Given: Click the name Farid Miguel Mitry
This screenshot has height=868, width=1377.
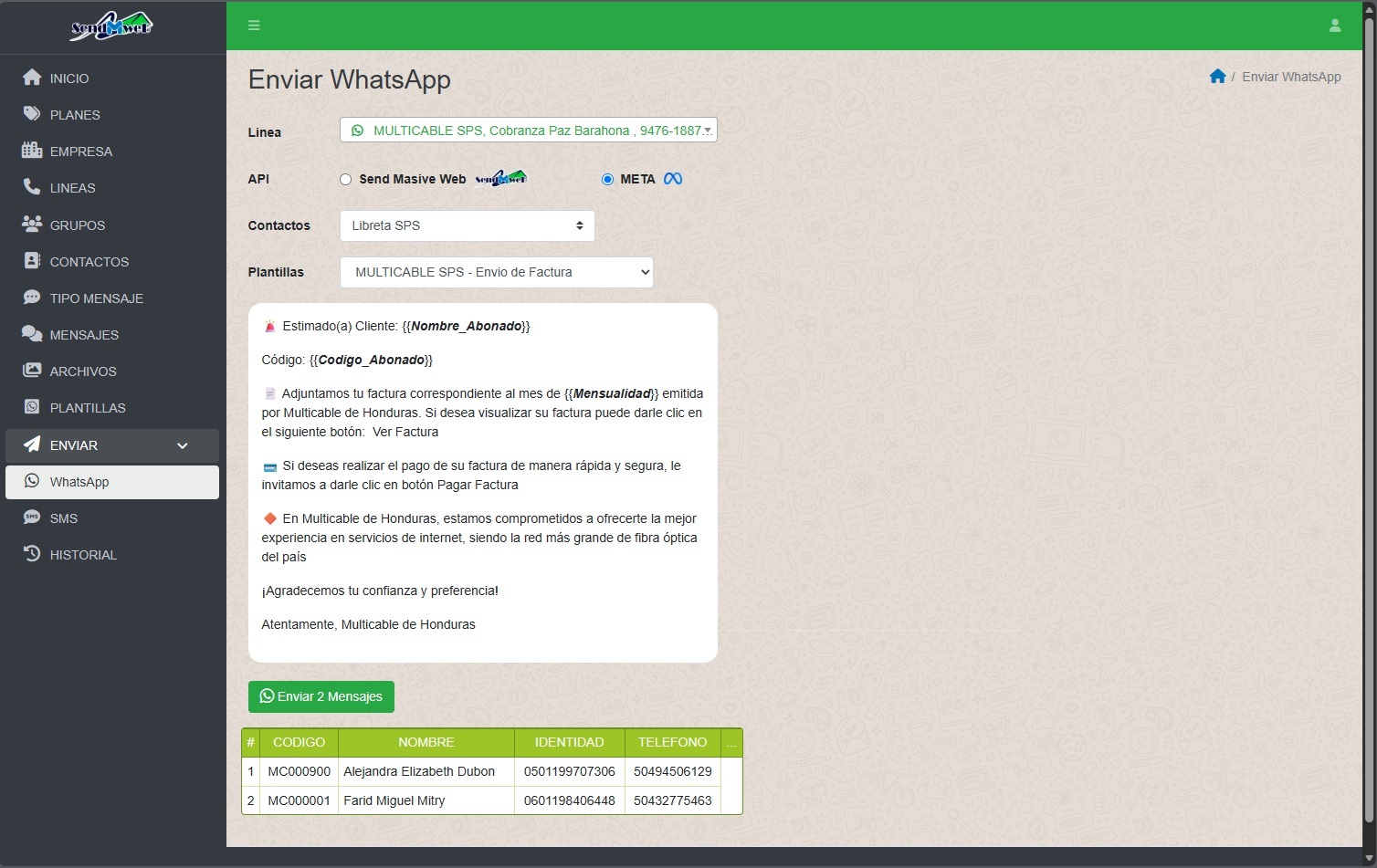Looking at the screenshot, I should (x=394, y=800).
